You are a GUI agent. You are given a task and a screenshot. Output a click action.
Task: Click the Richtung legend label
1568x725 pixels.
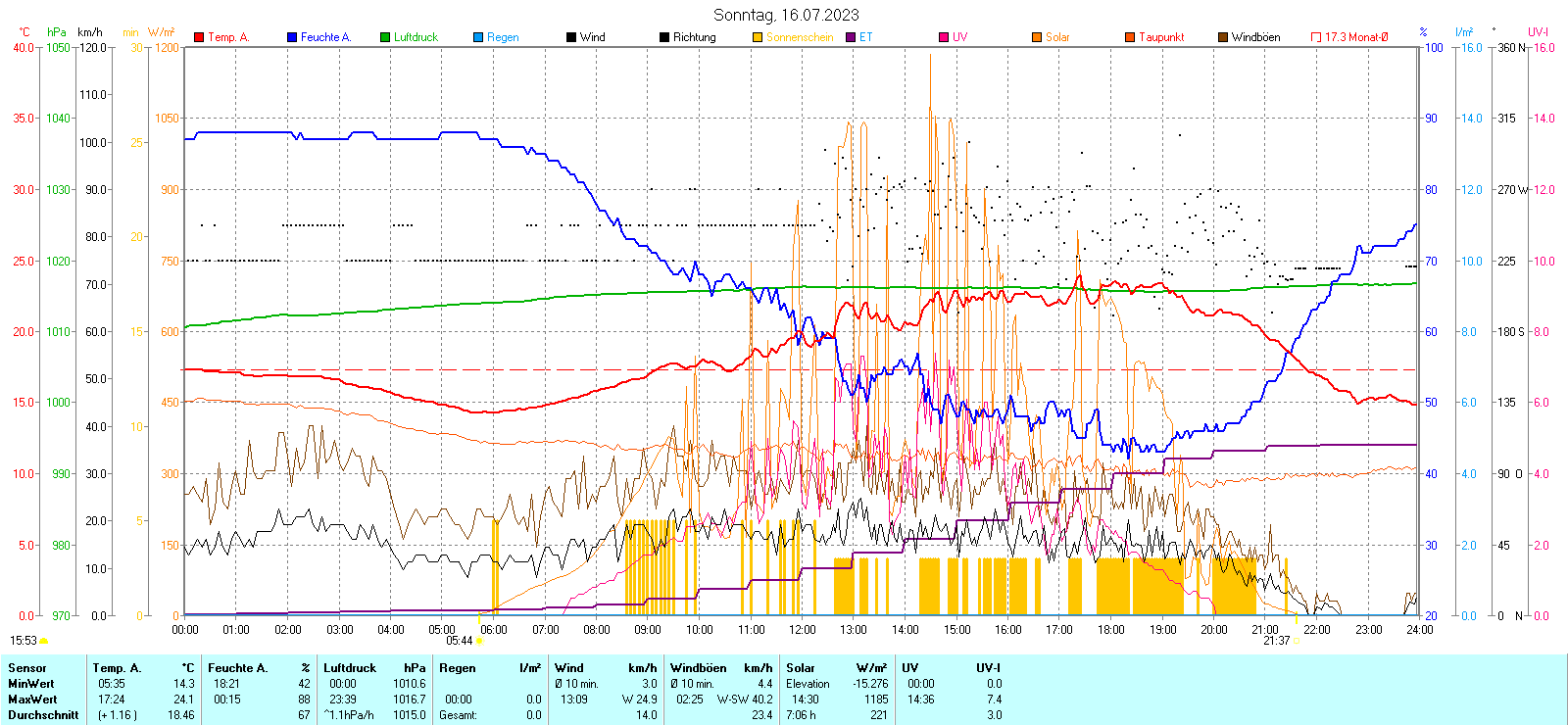click(694, 37)
